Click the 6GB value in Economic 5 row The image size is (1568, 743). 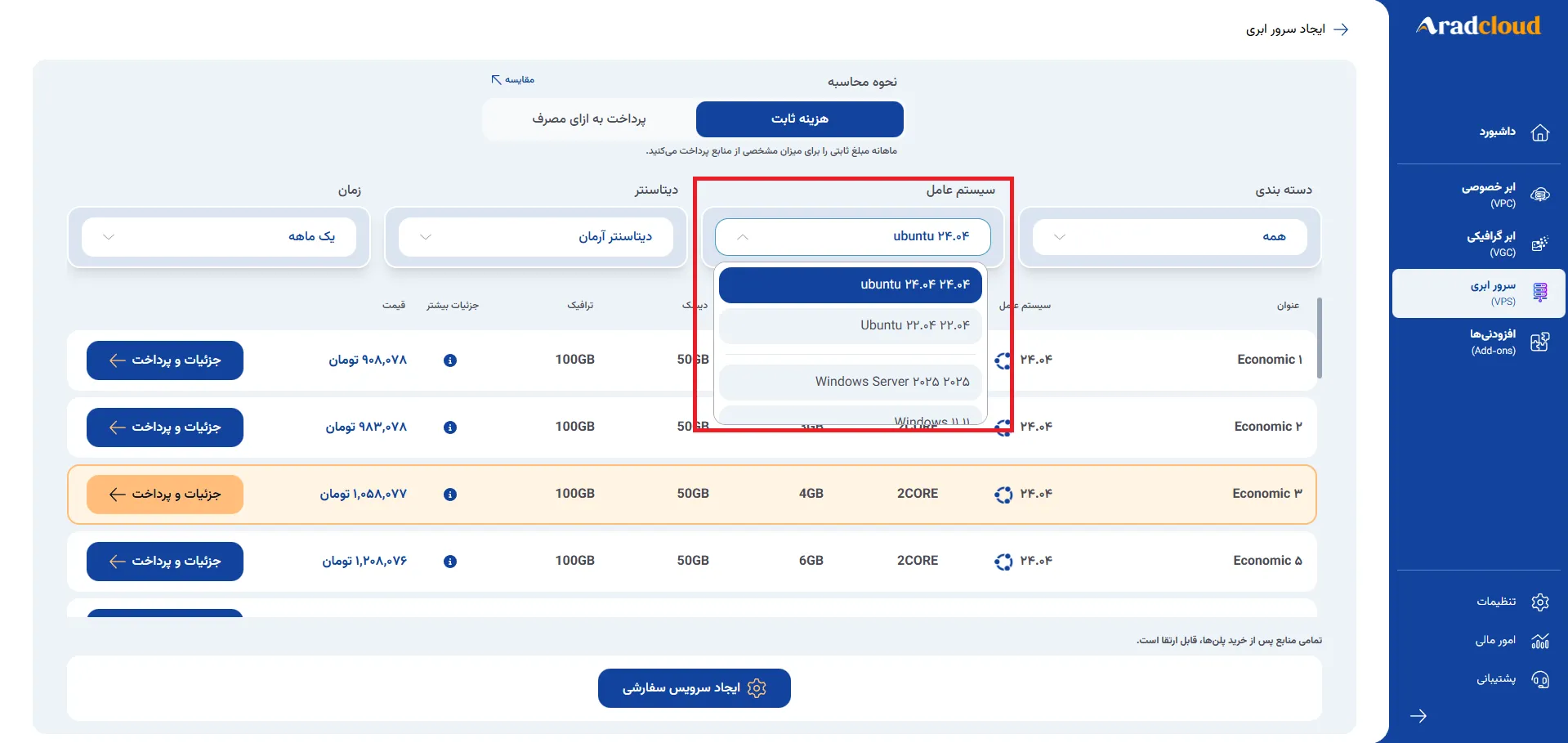811,561
